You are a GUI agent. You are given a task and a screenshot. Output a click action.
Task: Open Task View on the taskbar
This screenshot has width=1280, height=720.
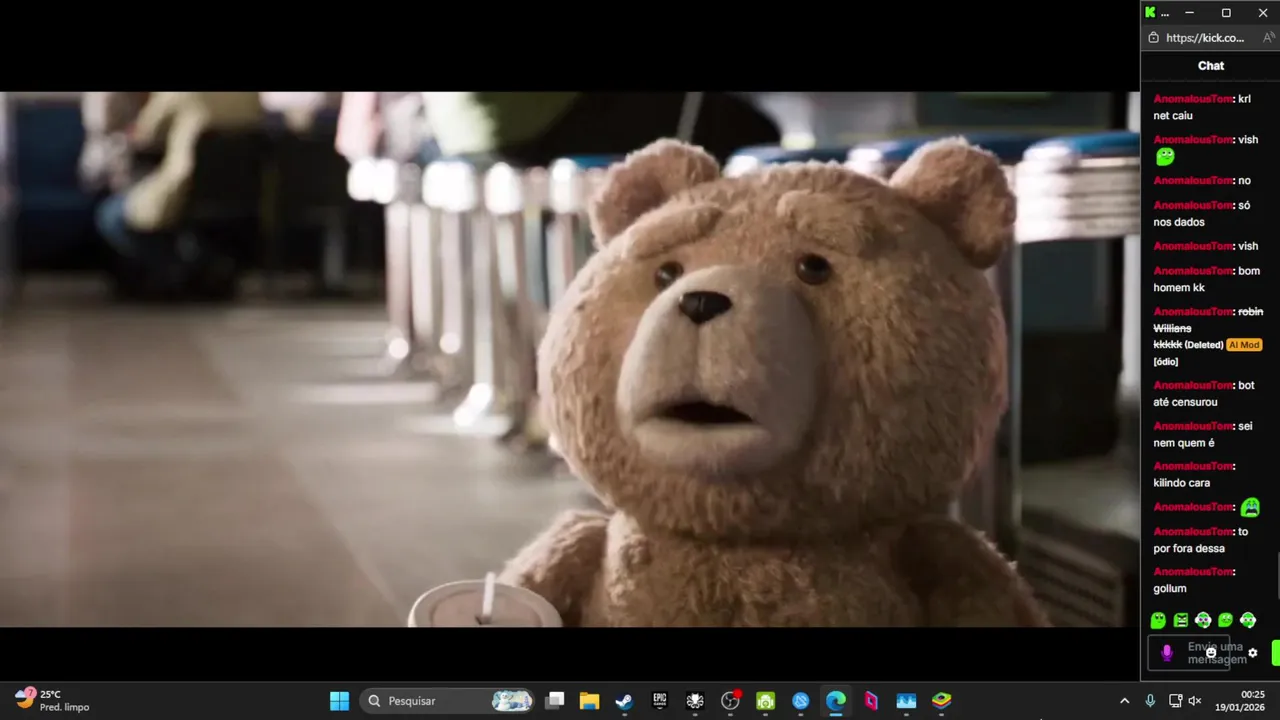555,701
